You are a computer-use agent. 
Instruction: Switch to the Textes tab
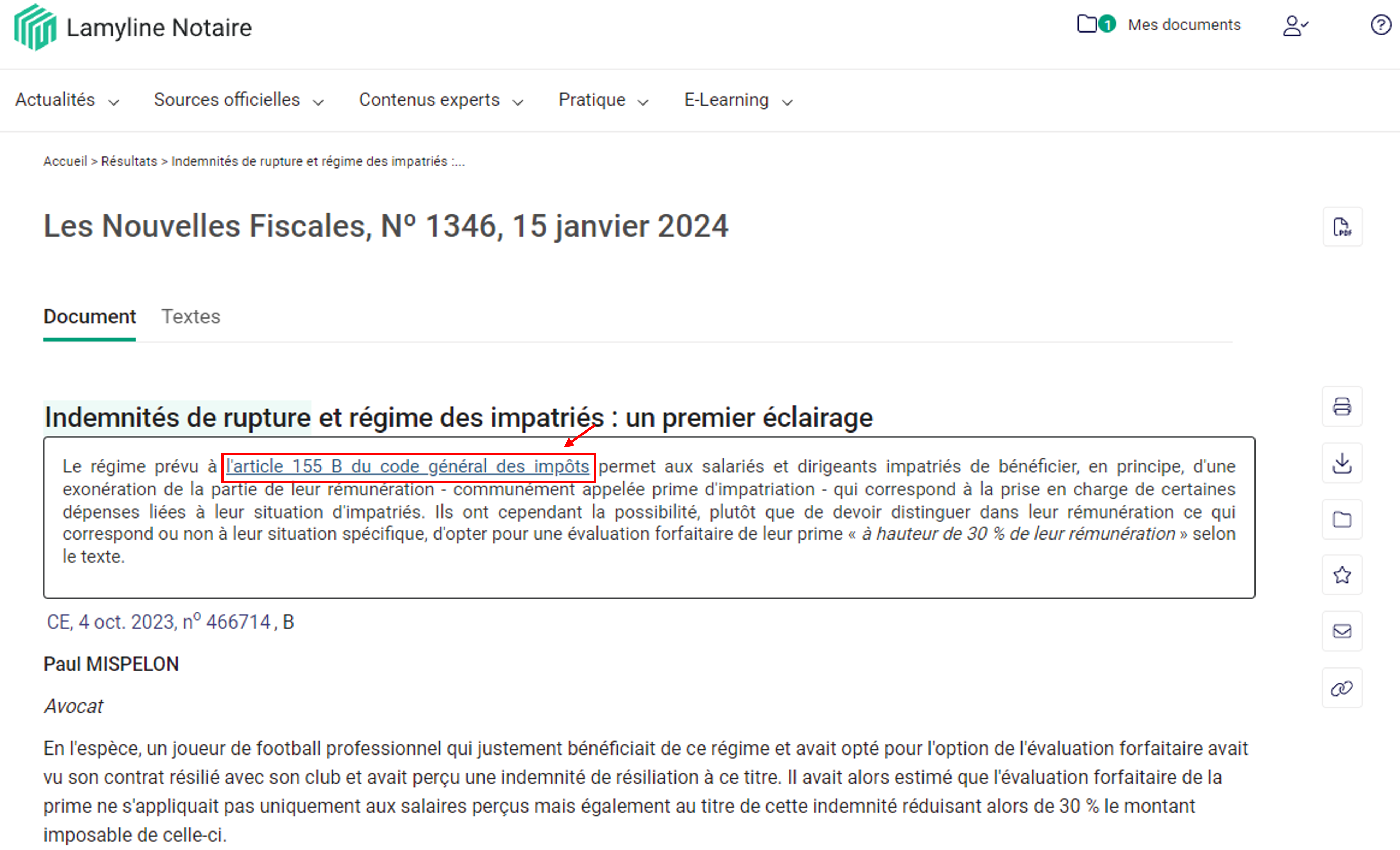tap(191, 316)
